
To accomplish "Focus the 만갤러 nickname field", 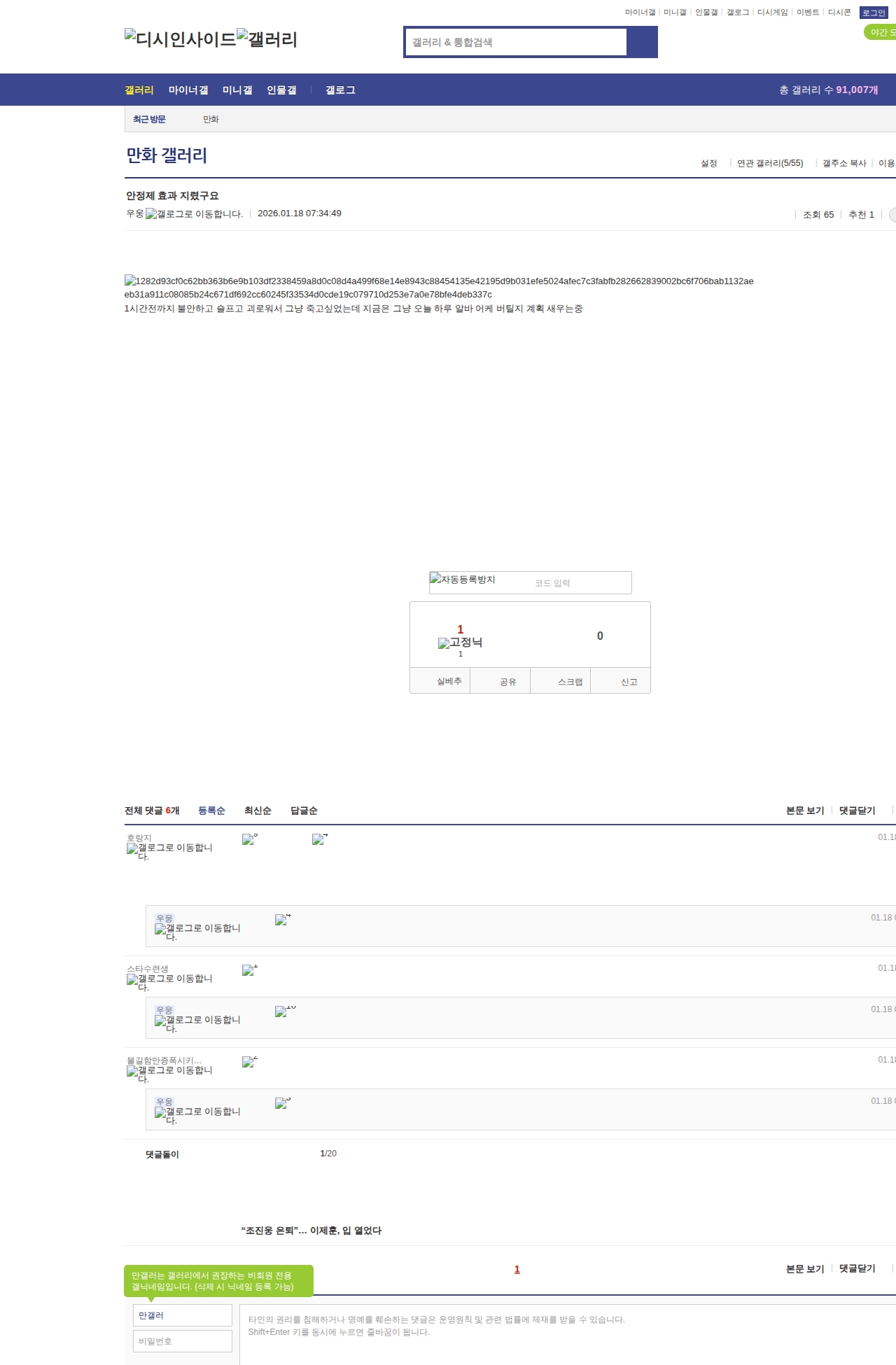I will pyautogui.click(x=183, y=1315).
